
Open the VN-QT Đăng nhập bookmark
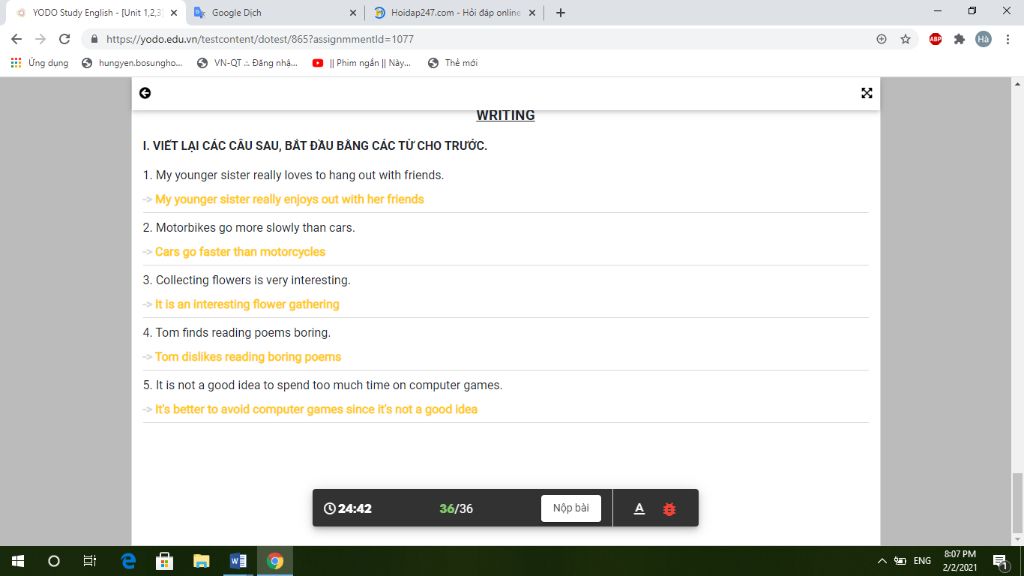(248, 63)
